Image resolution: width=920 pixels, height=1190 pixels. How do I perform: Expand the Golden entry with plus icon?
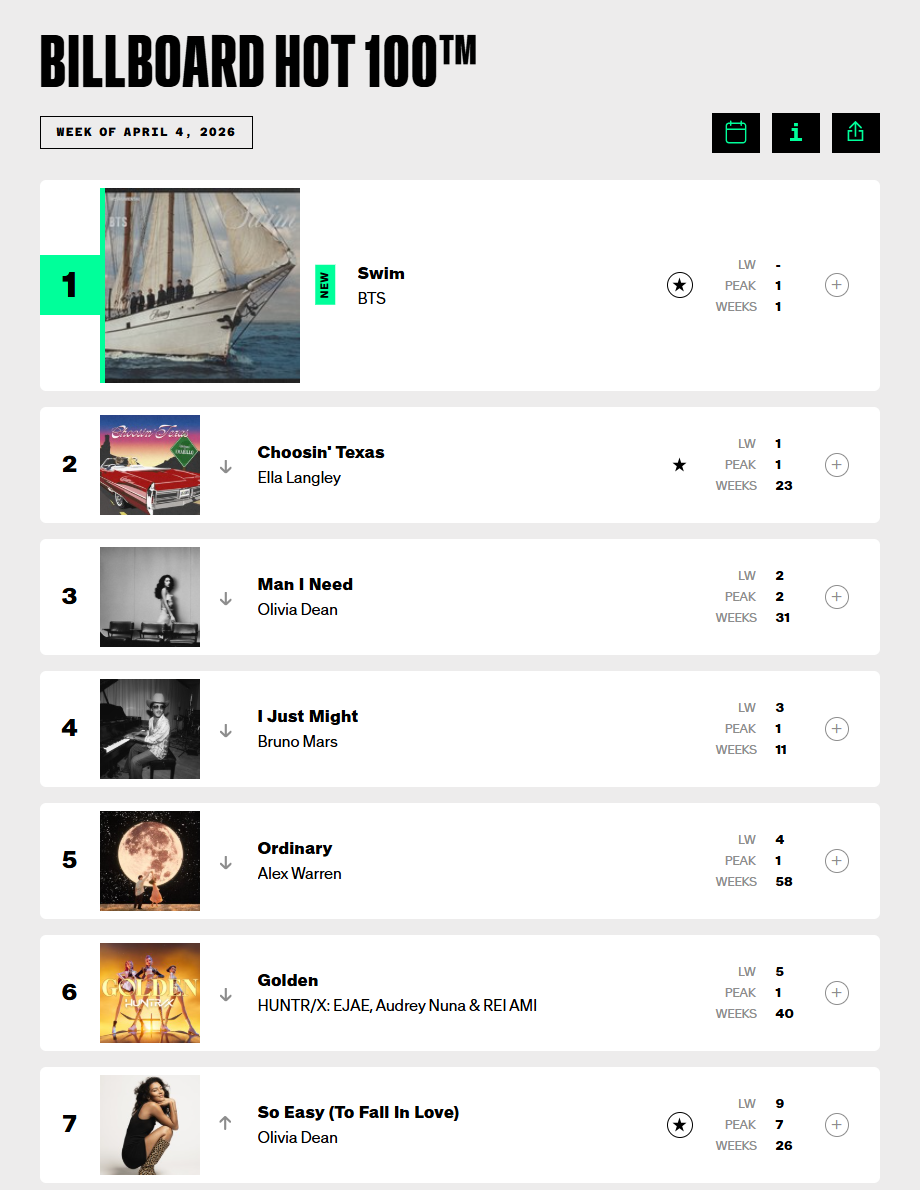point(837,993)
